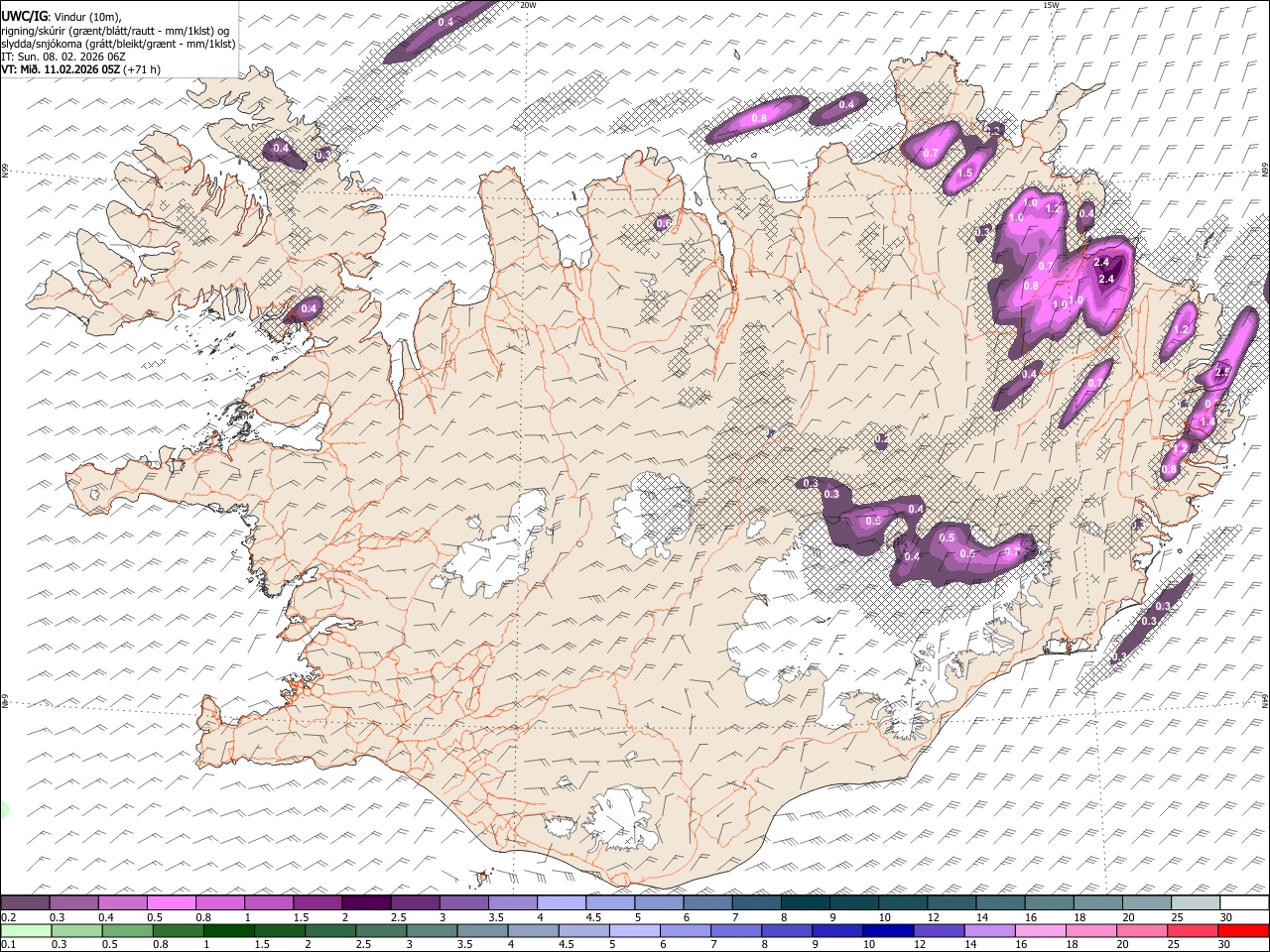This screenshot has width=1270, height=952.
Task: Pick the bright red rain swatch after 30
Action: coord(1242,931)
